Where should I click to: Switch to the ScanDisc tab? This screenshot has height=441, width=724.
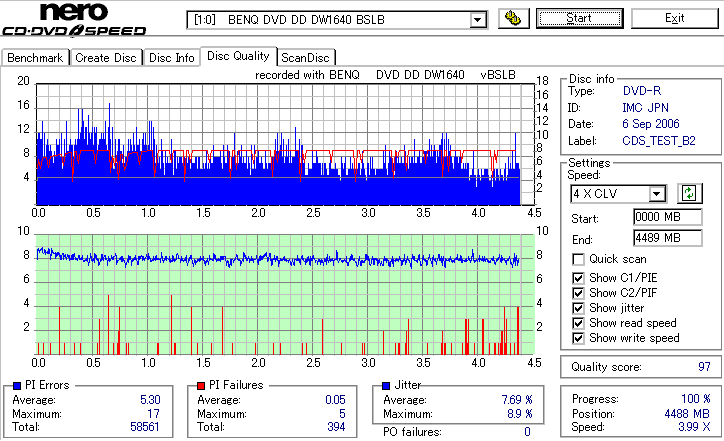(x=305, y=58)
